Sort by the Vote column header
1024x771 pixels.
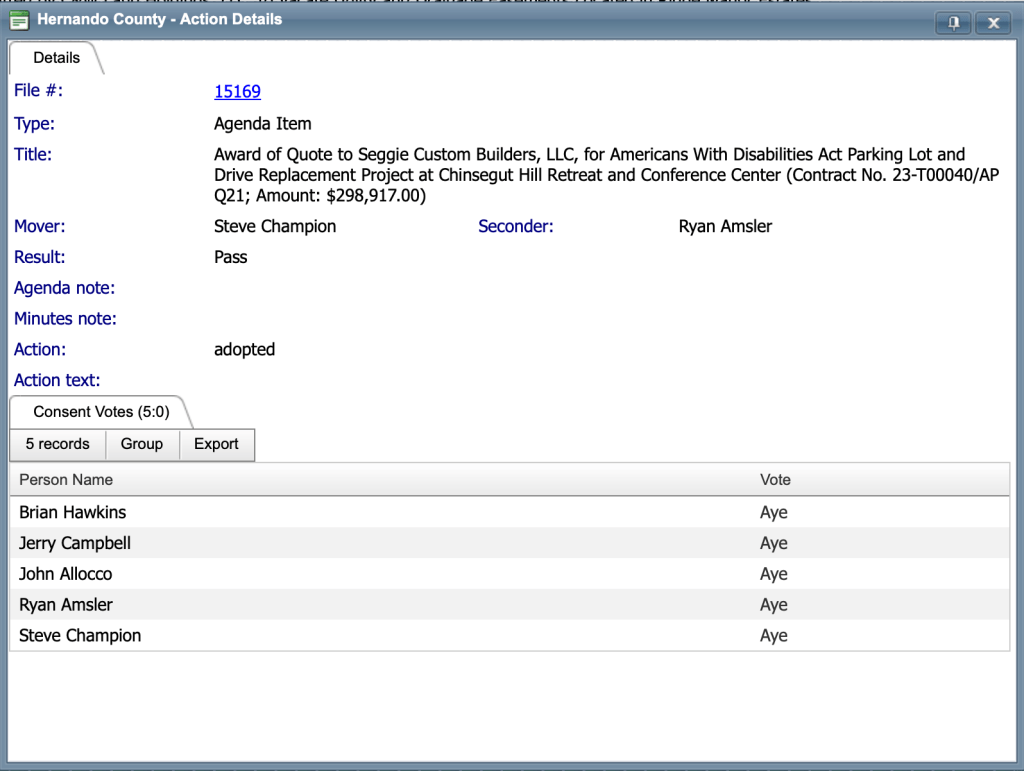pos(775,480)
